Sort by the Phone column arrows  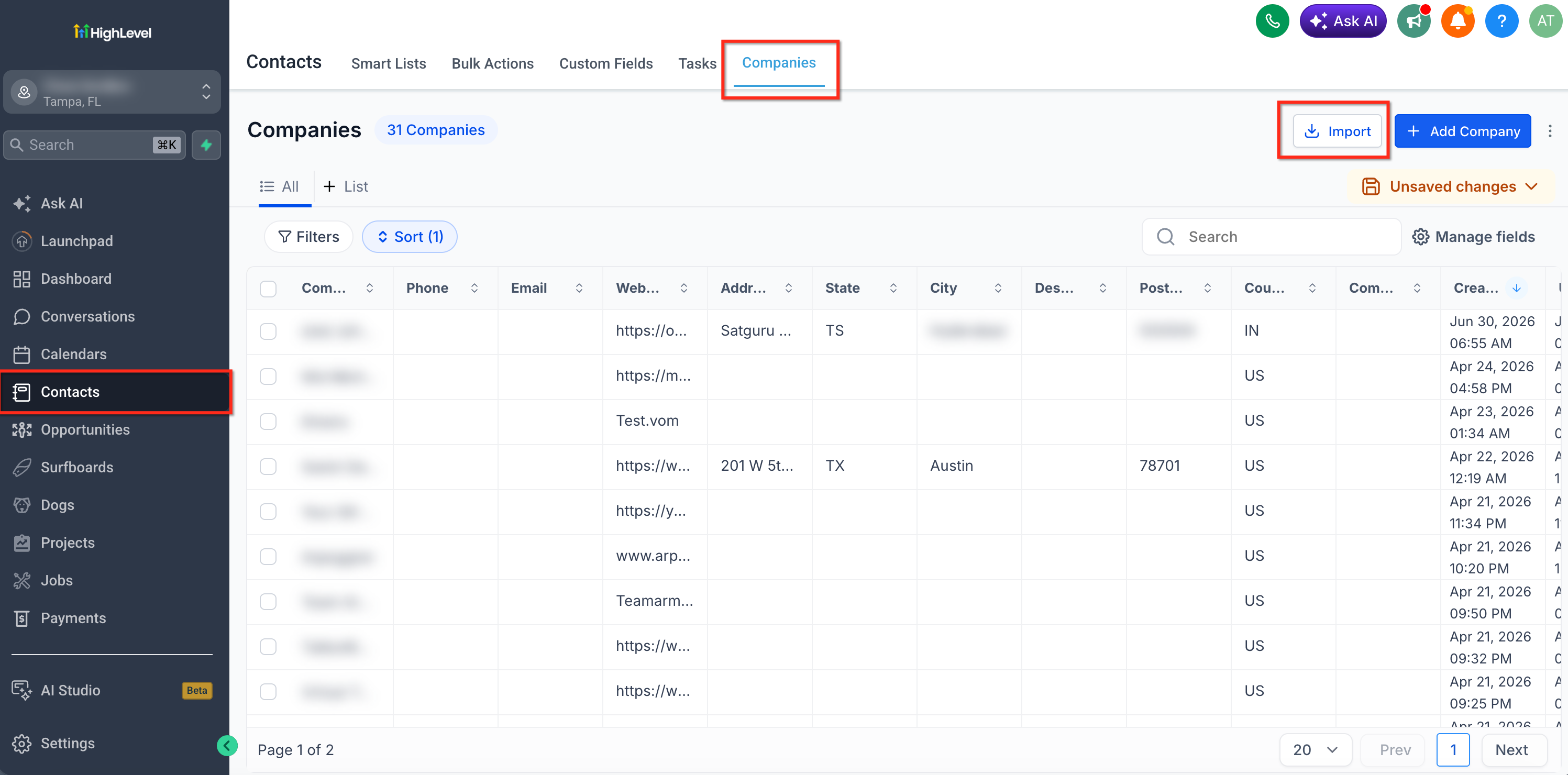(x=474, y=288)
